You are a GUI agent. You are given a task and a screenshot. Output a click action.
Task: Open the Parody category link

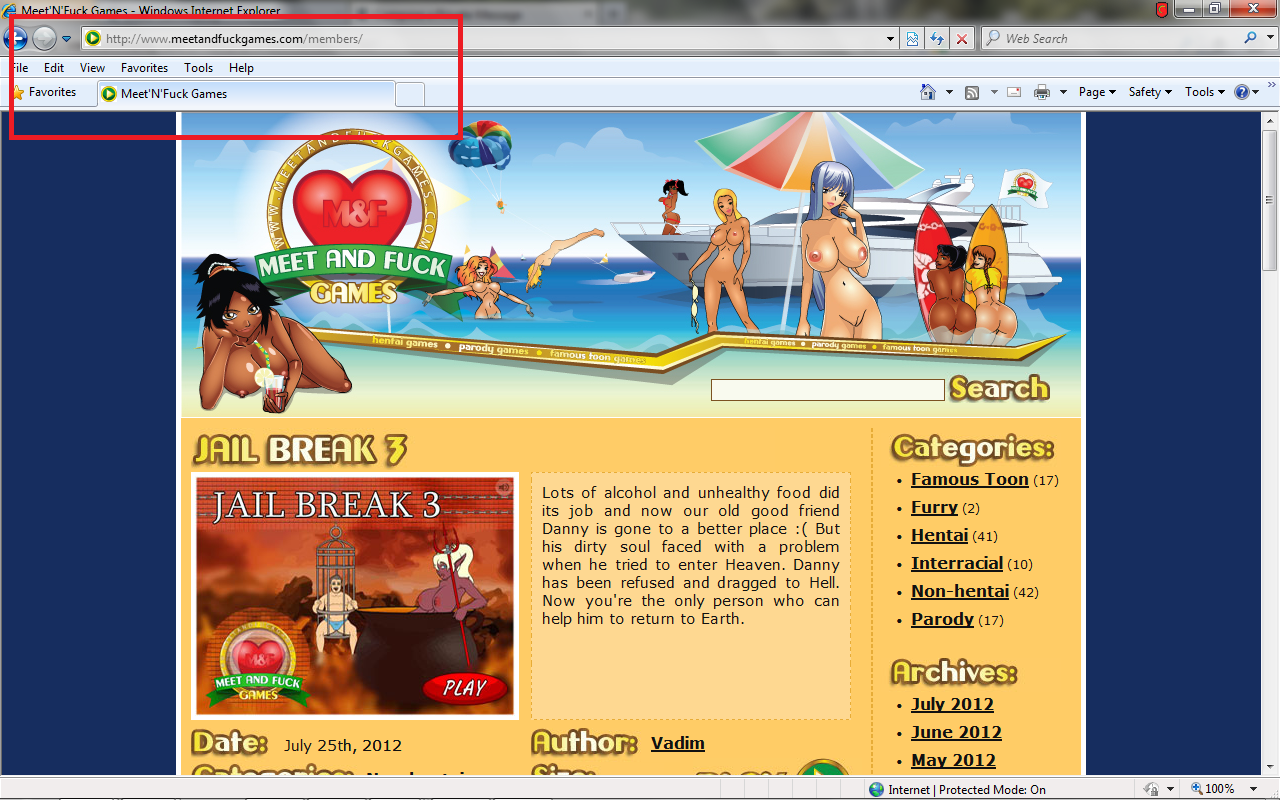point(942,619)
